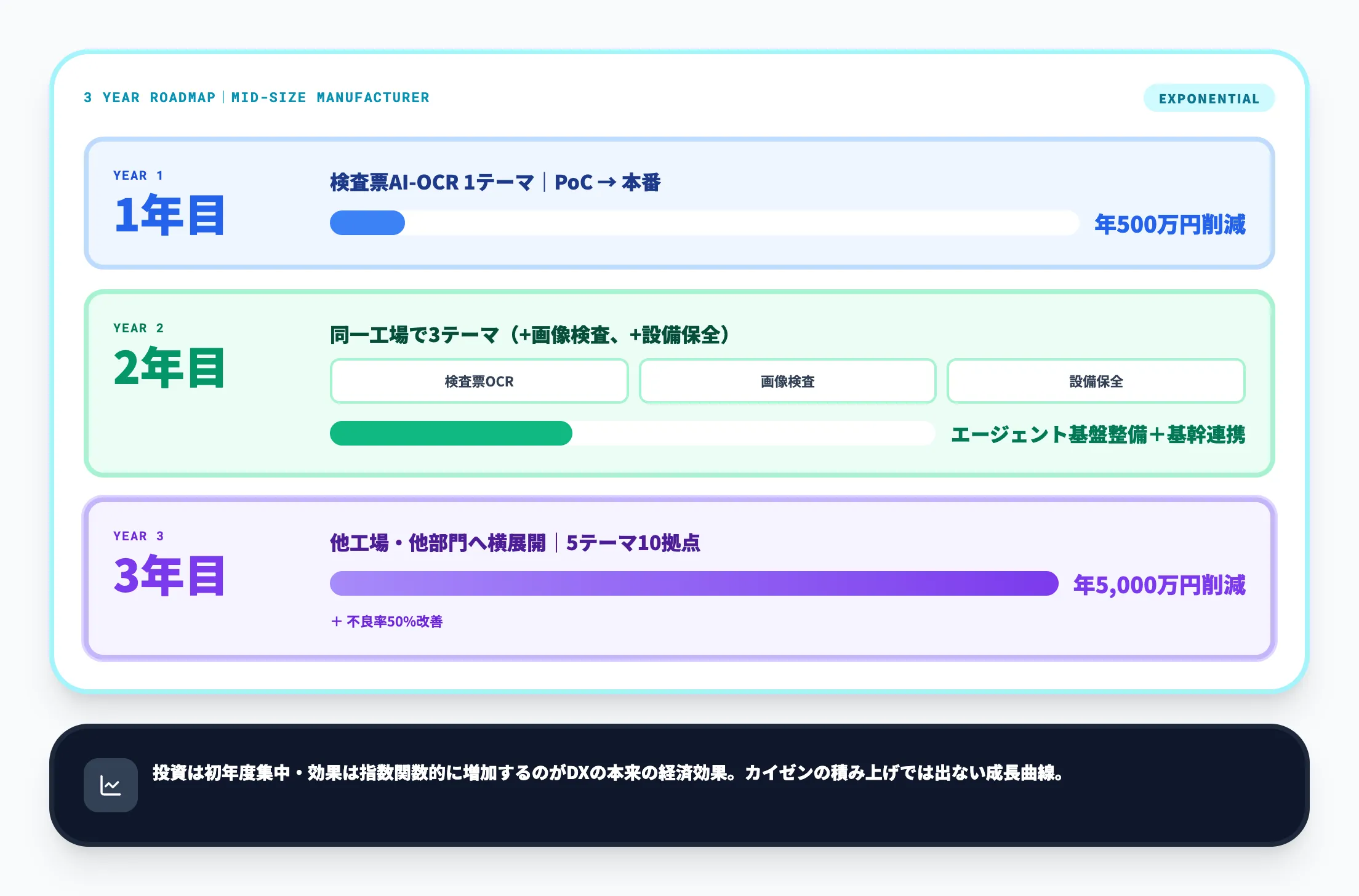This screenshot has width=1359, height=896.
Task: Click the plus marker beside 不良率50%改善
Action: (x=337, y=622)
